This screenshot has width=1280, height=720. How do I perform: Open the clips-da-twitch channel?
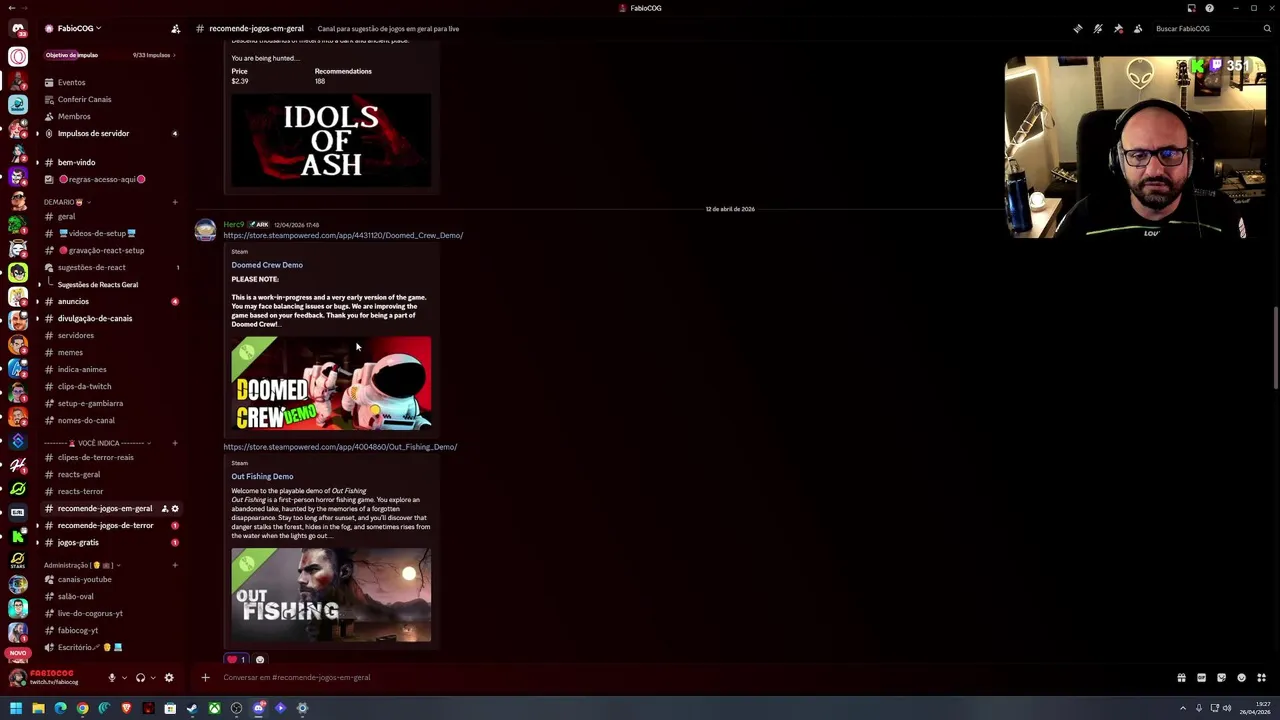(x=110, y=386)
